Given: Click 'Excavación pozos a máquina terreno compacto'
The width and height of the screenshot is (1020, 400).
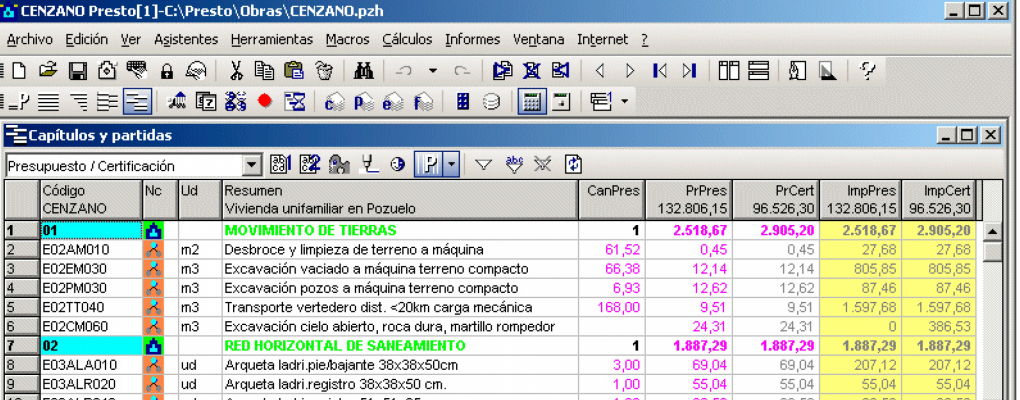Looking at the screenshot, I should (x=371, y=288).
